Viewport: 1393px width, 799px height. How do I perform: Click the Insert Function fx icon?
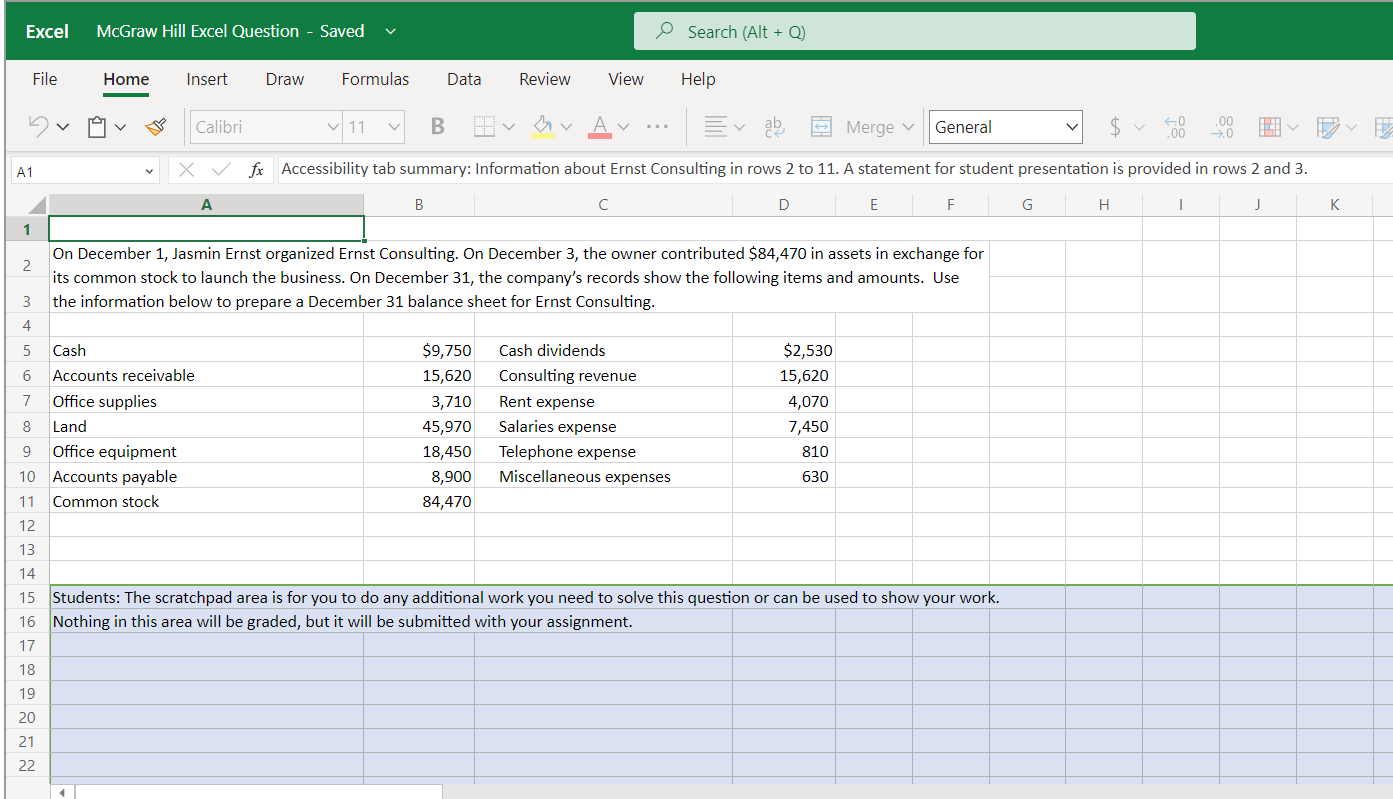coord(257,169)
